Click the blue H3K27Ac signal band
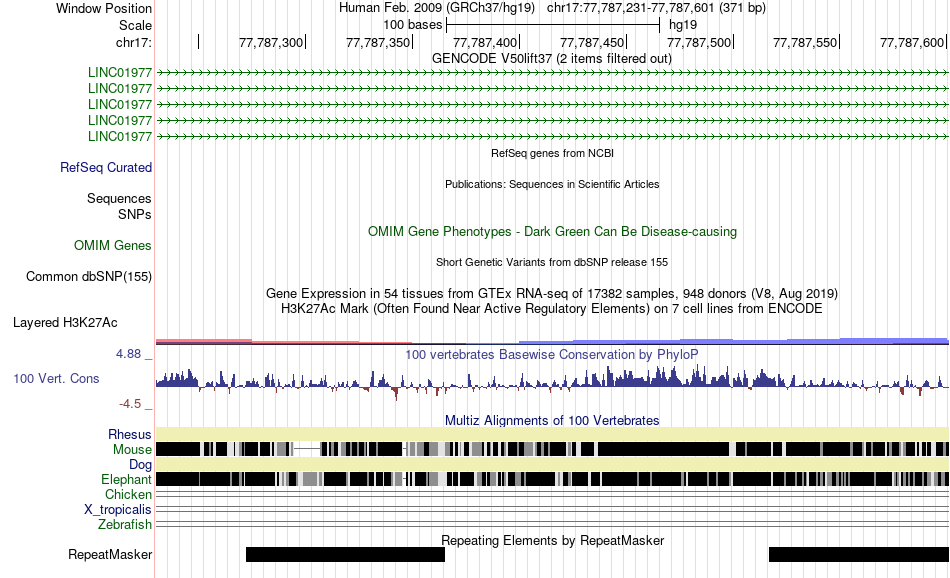Viewport: 950px width, 578px height. click(x=733, y=341)
